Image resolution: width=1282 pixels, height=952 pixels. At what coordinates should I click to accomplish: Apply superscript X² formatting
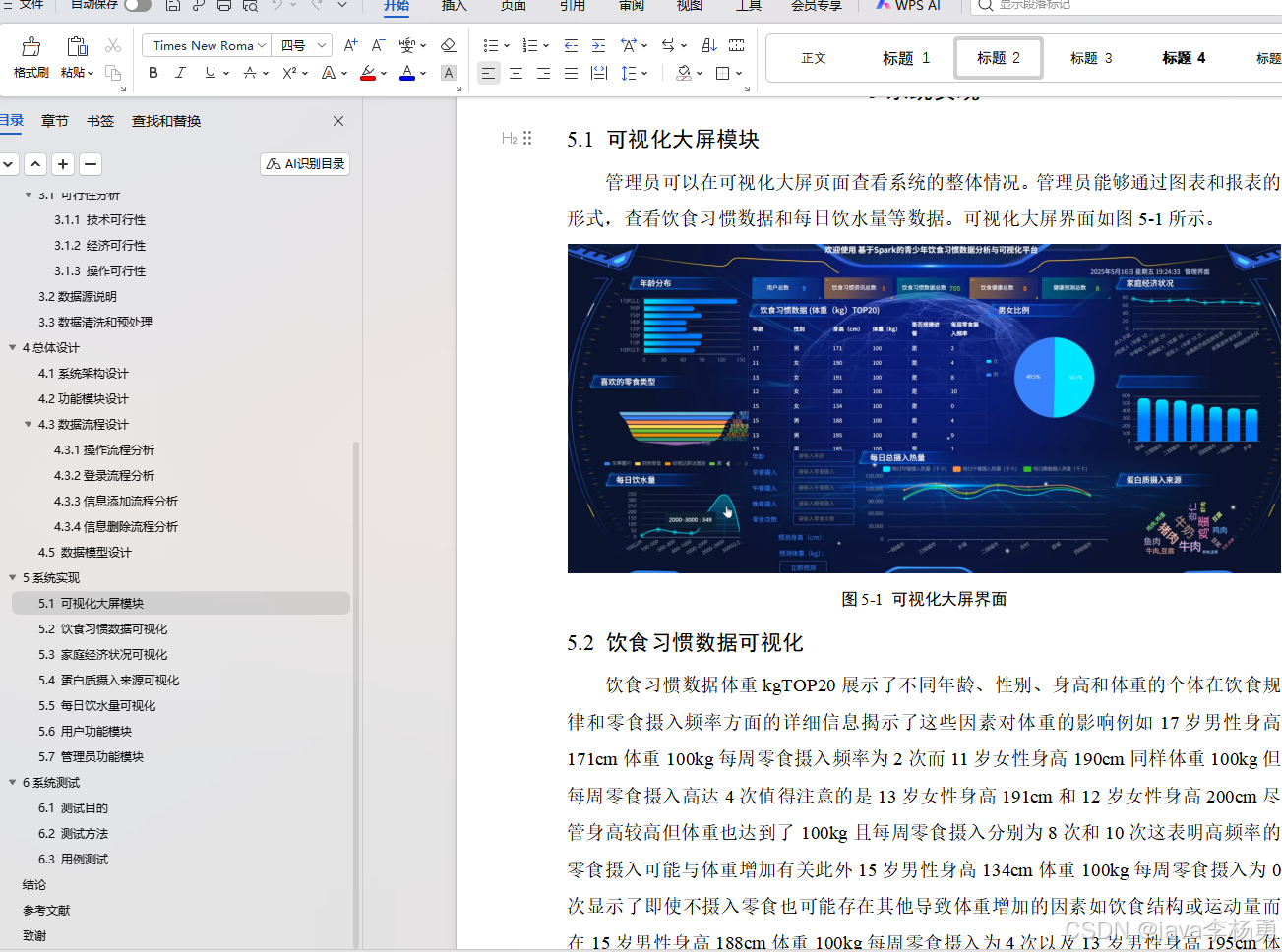click(289, 73)
